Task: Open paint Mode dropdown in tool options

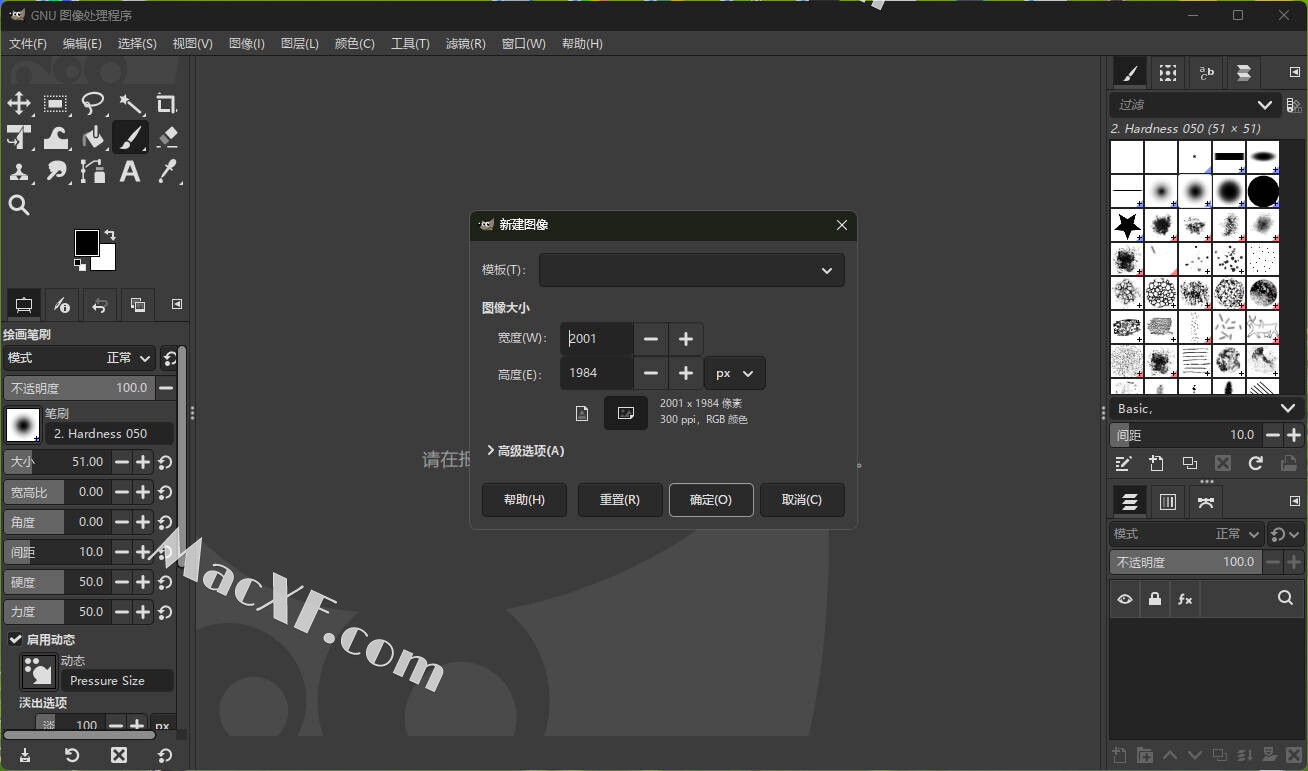Action: pyautogui.click(x=79, y=358)
